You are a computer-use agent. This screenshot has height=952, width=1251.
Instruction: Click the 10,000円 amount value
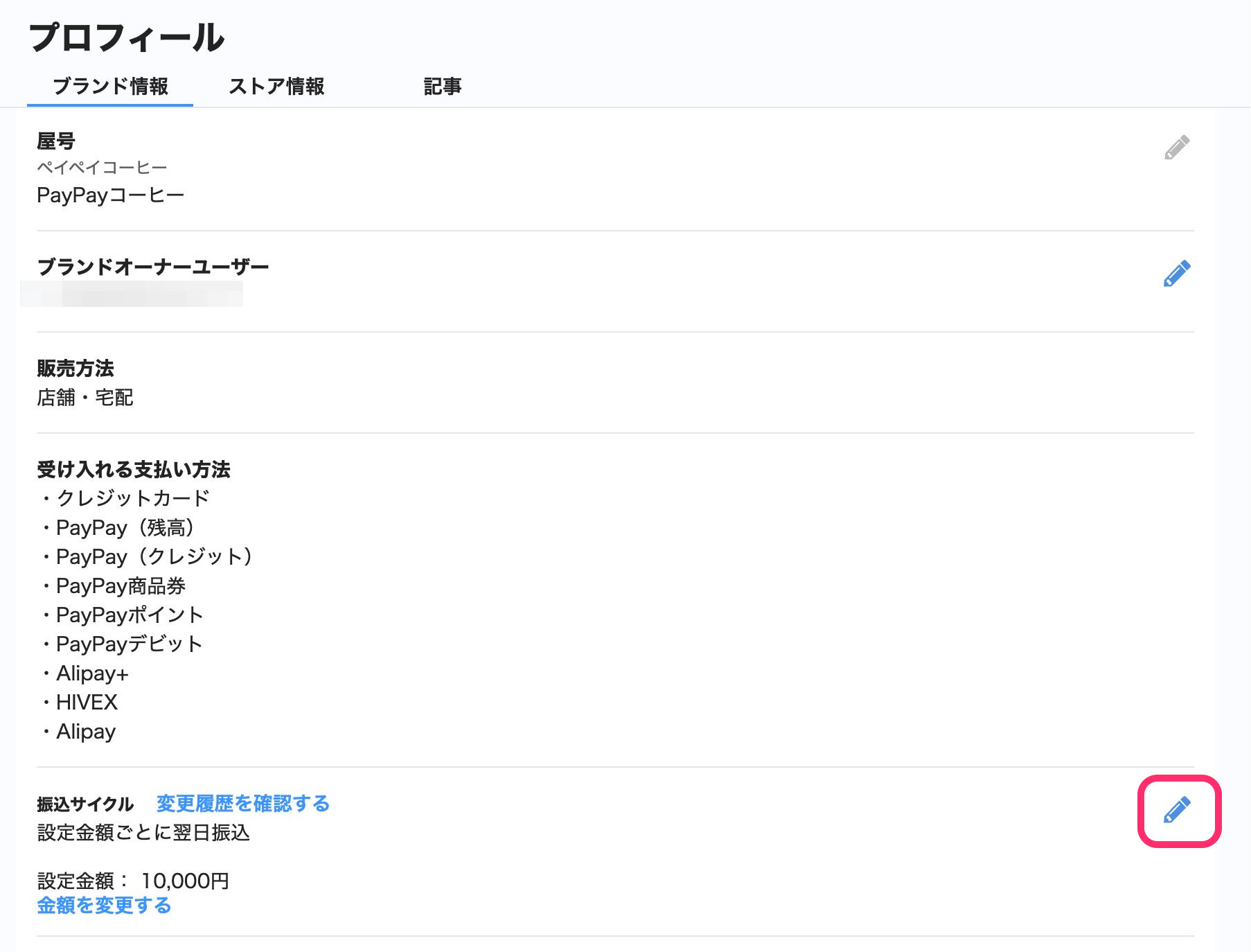click(x=185, y=881)
